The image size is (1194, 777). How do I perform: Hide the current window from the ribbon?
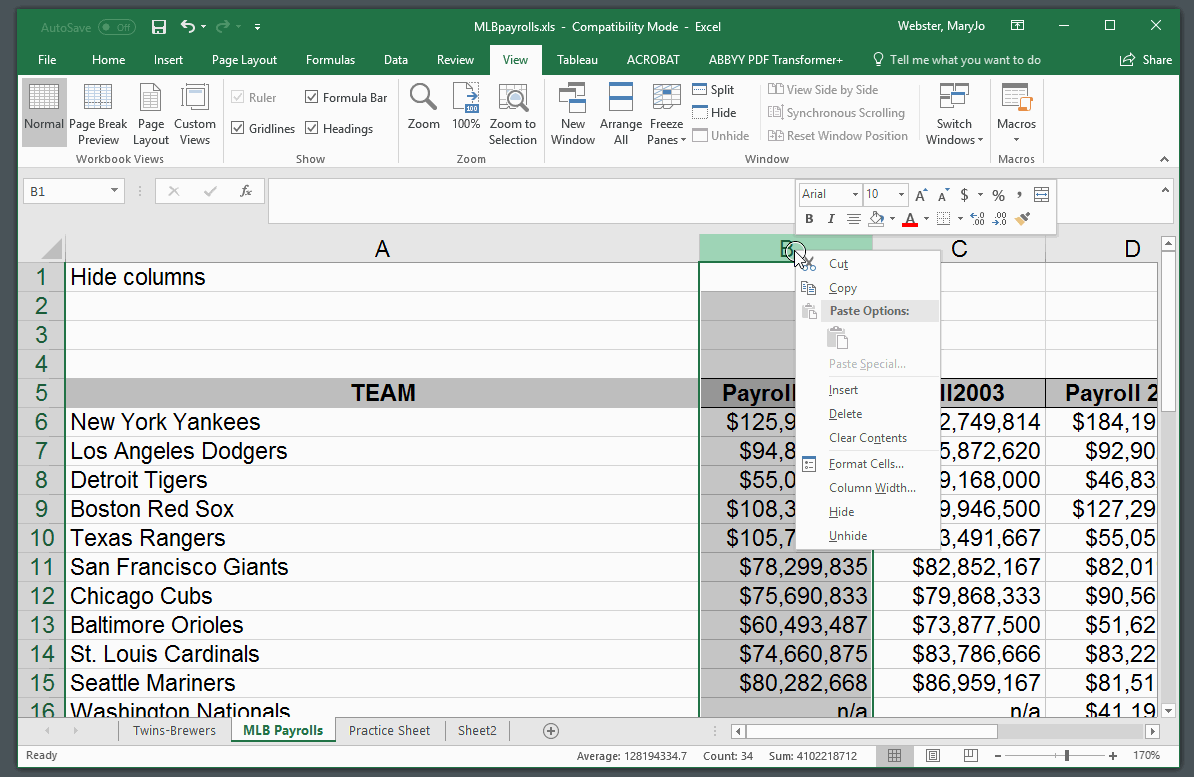point(714,113)
